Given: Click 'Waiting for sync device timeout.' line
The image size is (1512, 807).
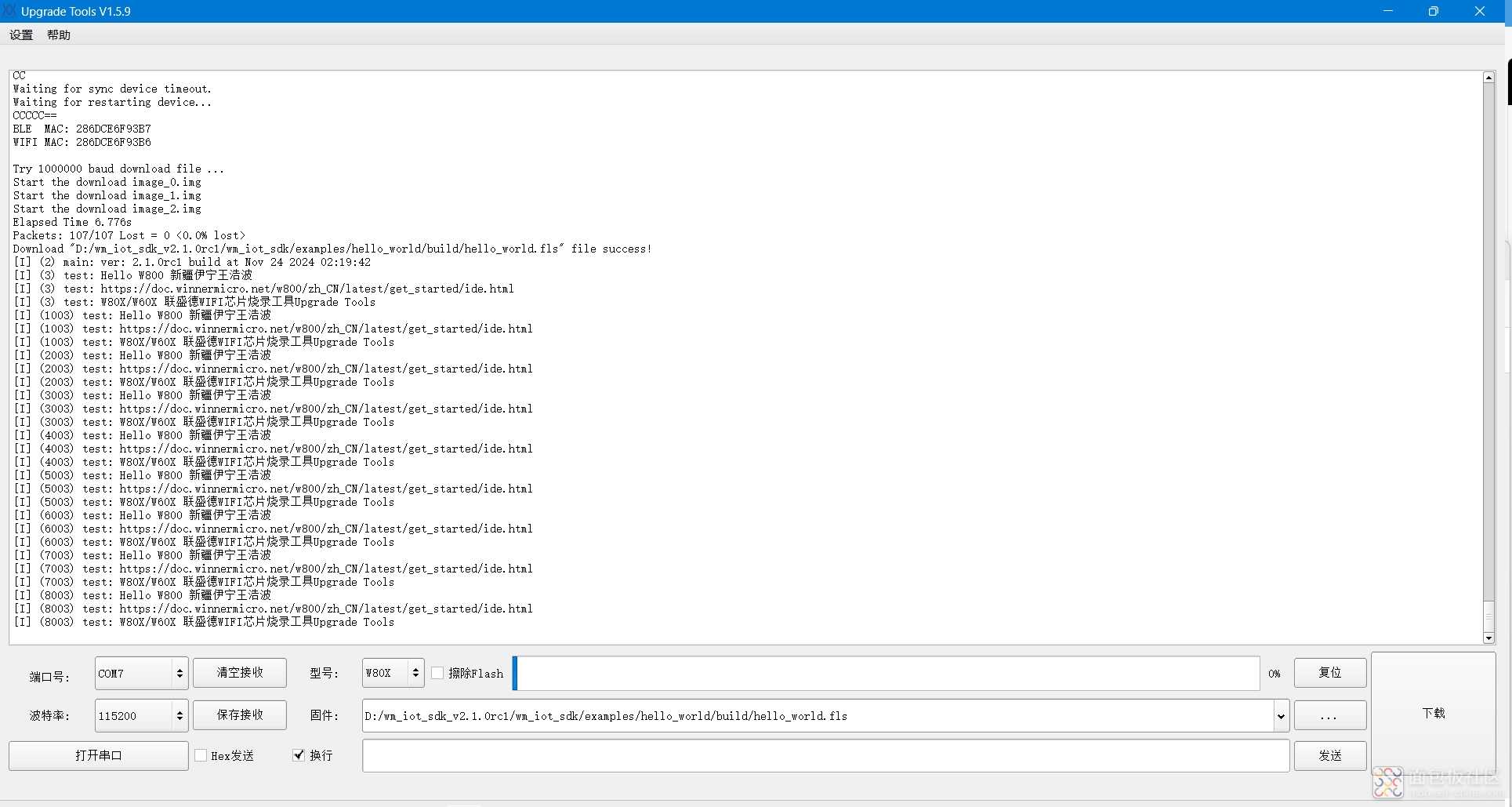Looking at the screenshot, I should click(112, 89).
